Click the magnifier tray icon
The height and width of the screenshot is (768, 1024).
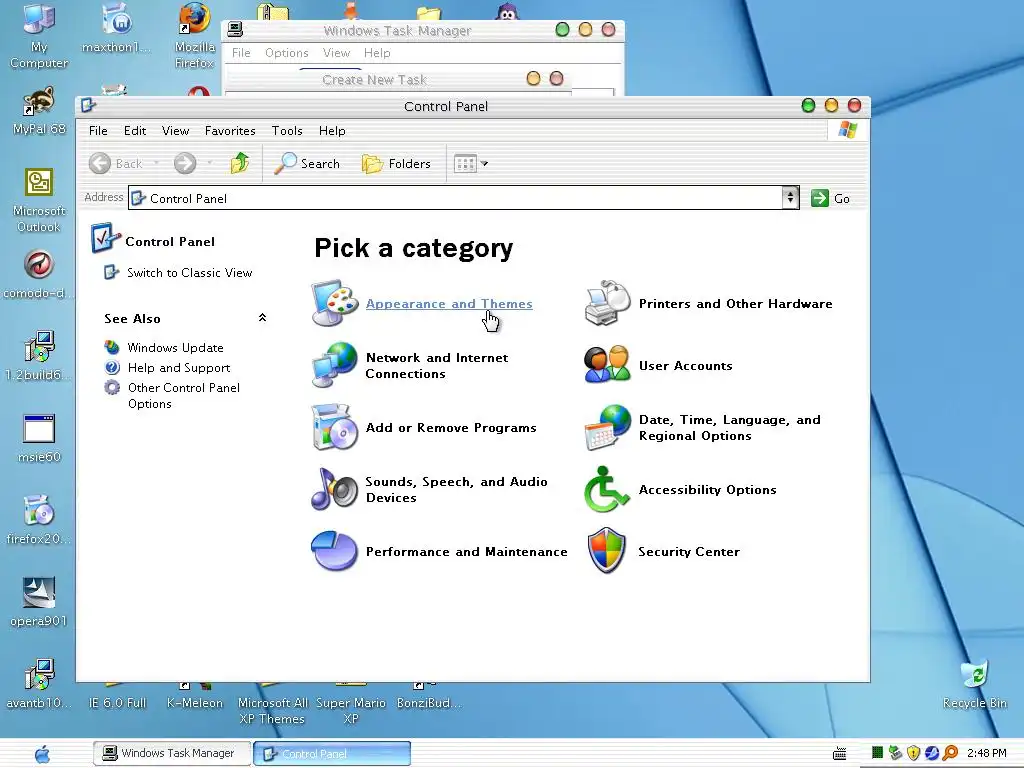950,753
